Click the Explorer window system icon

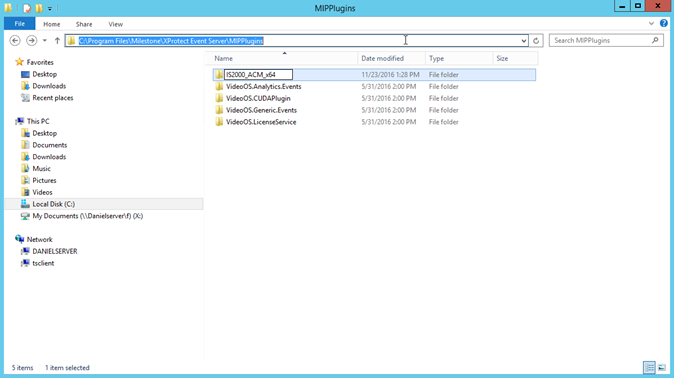point(8,8)
